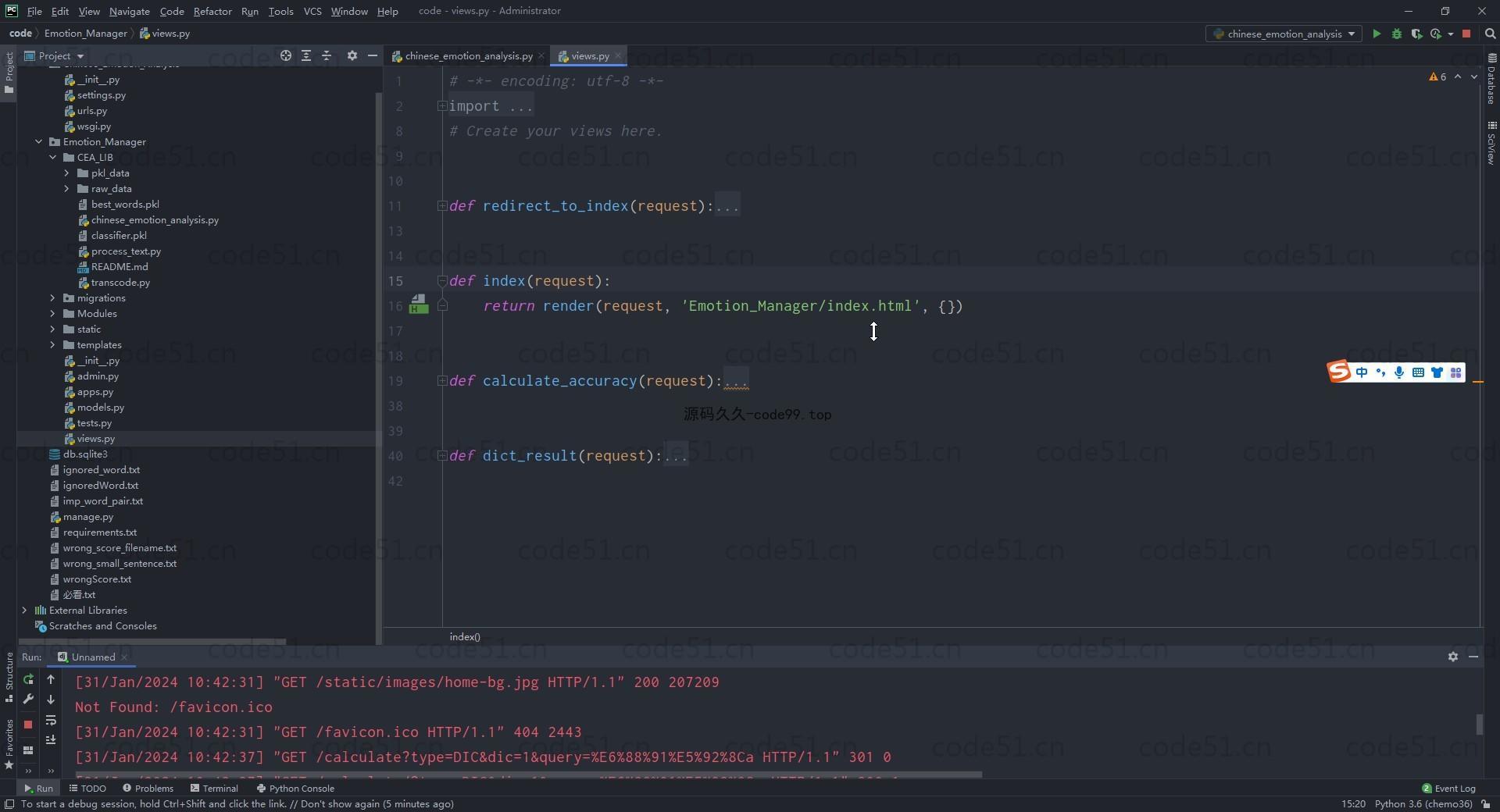Open Sogou soft keyboard icon
Screen dimensions: 1500x812
[1418, 372]
